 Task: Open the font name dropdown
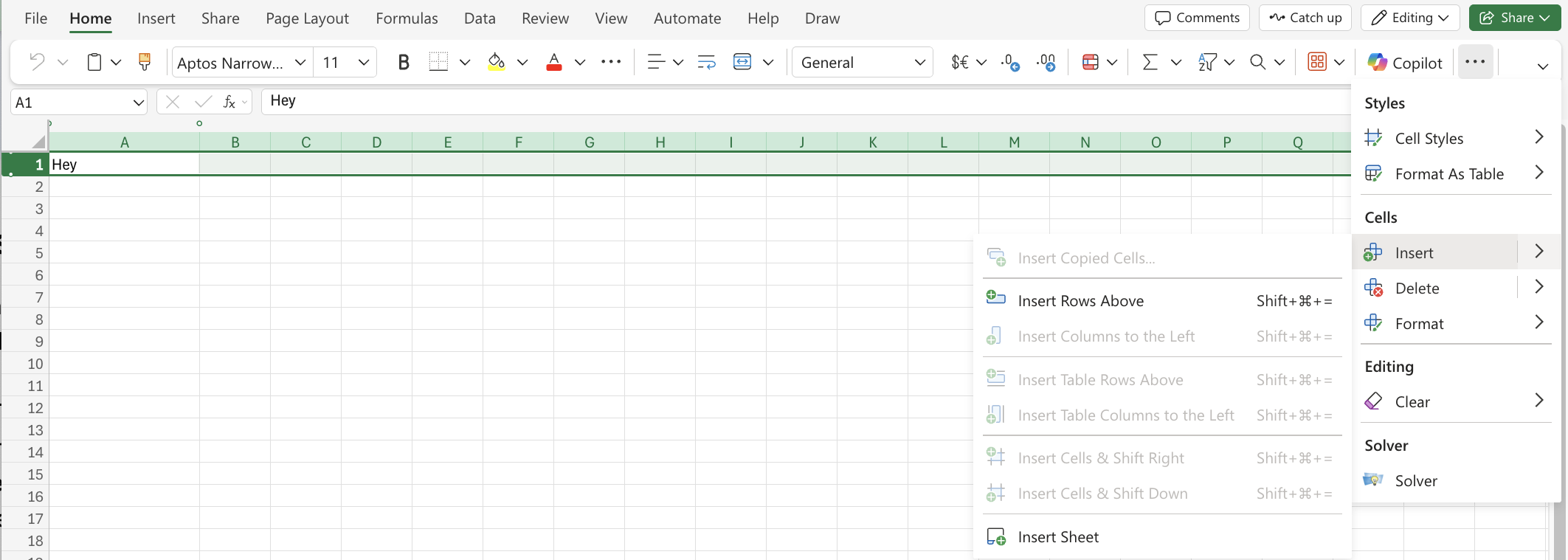[300, 63]
